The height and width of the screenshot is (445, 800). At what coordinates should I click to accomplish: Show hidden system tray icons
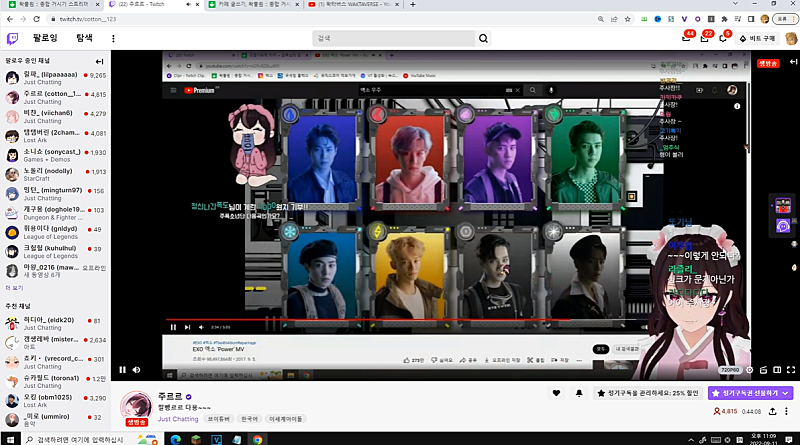point(691,439)
